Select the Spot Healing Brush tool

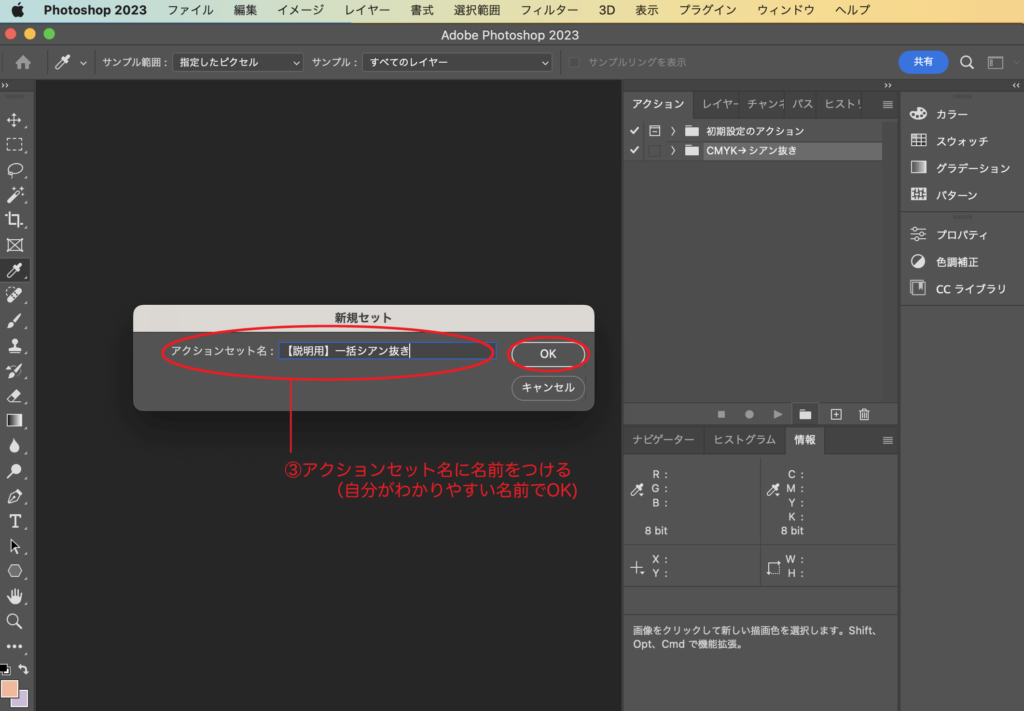[14, 295]
